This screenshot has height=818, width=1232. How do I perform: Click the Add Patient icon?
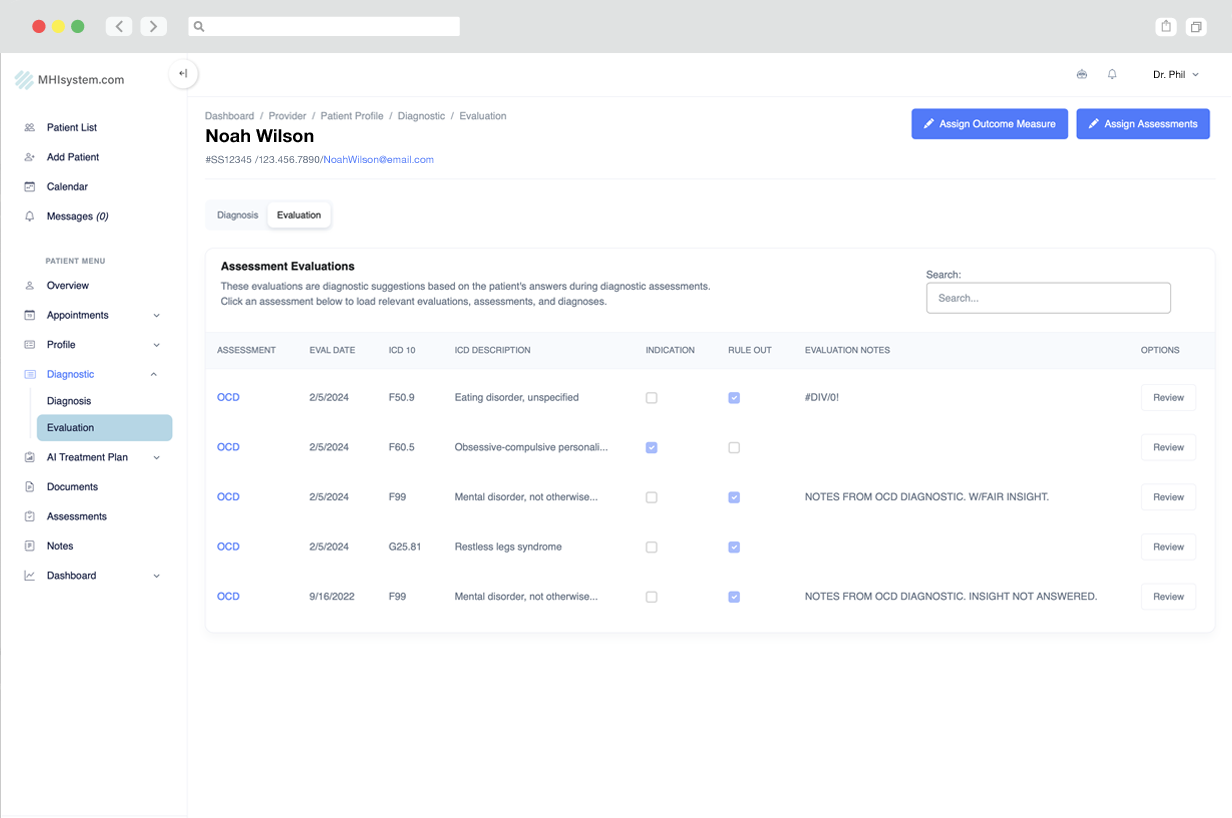[x=29, y=157]
